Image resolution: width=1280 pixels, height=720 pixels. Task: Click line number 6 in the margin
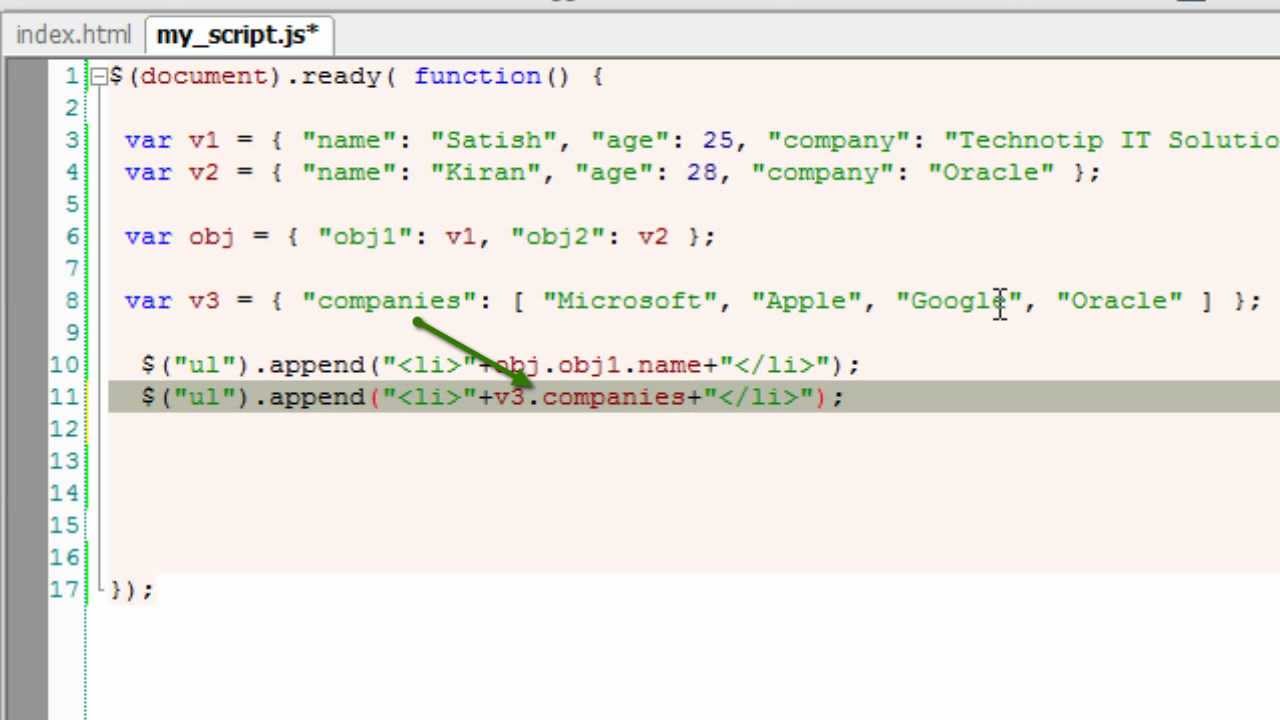pos(72,236)
